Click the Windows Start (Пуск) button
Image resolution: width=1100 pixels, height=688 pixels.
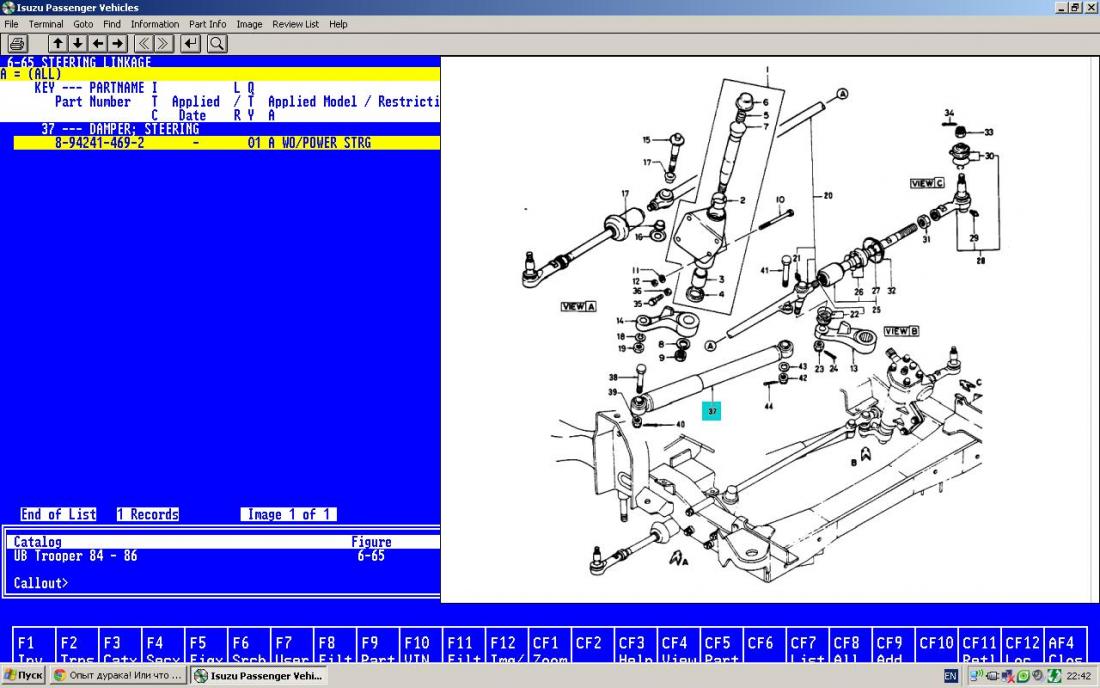(x=24, y=675)
